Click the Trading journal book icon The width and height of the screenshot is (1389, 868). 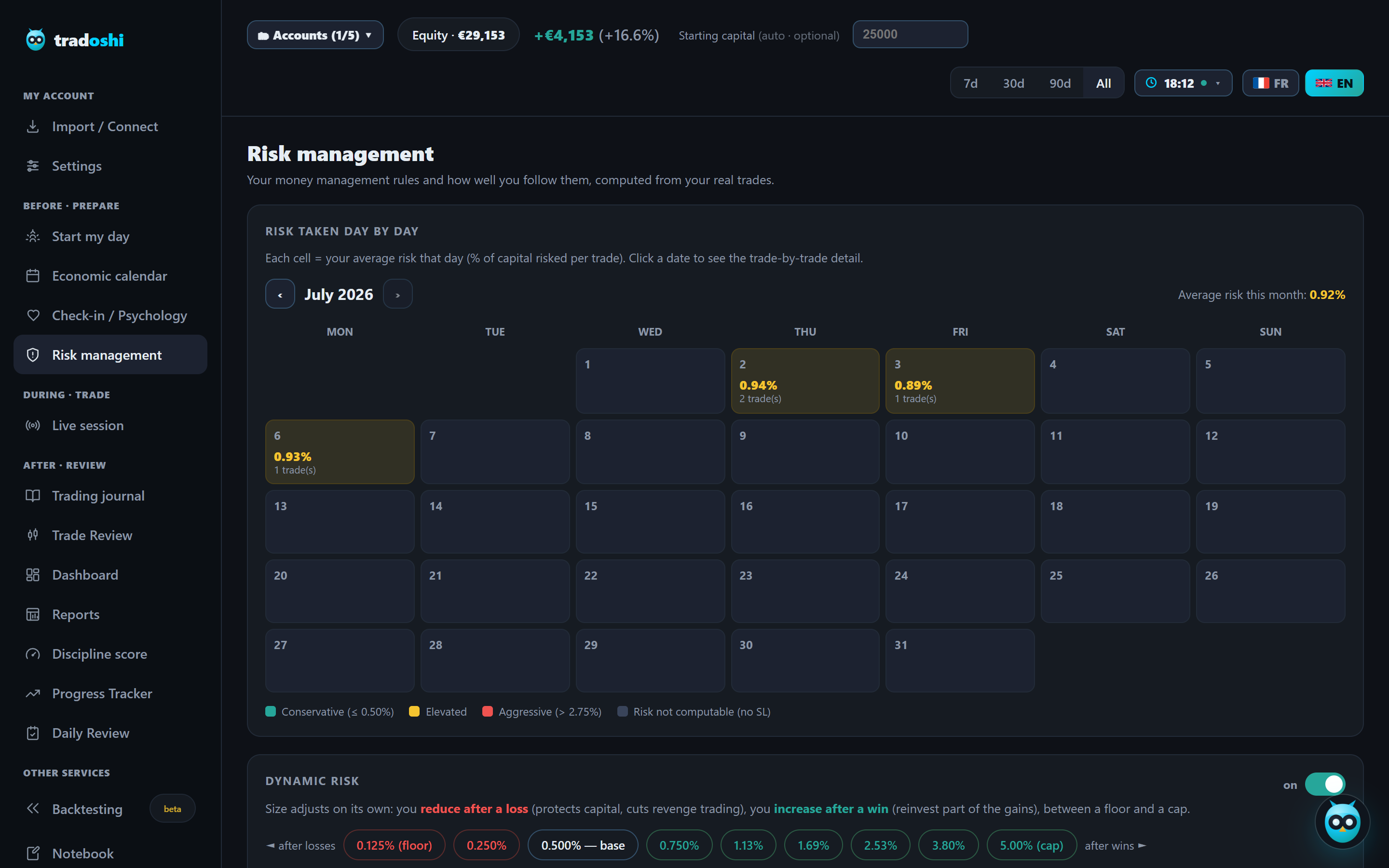(x=33, y=496)
